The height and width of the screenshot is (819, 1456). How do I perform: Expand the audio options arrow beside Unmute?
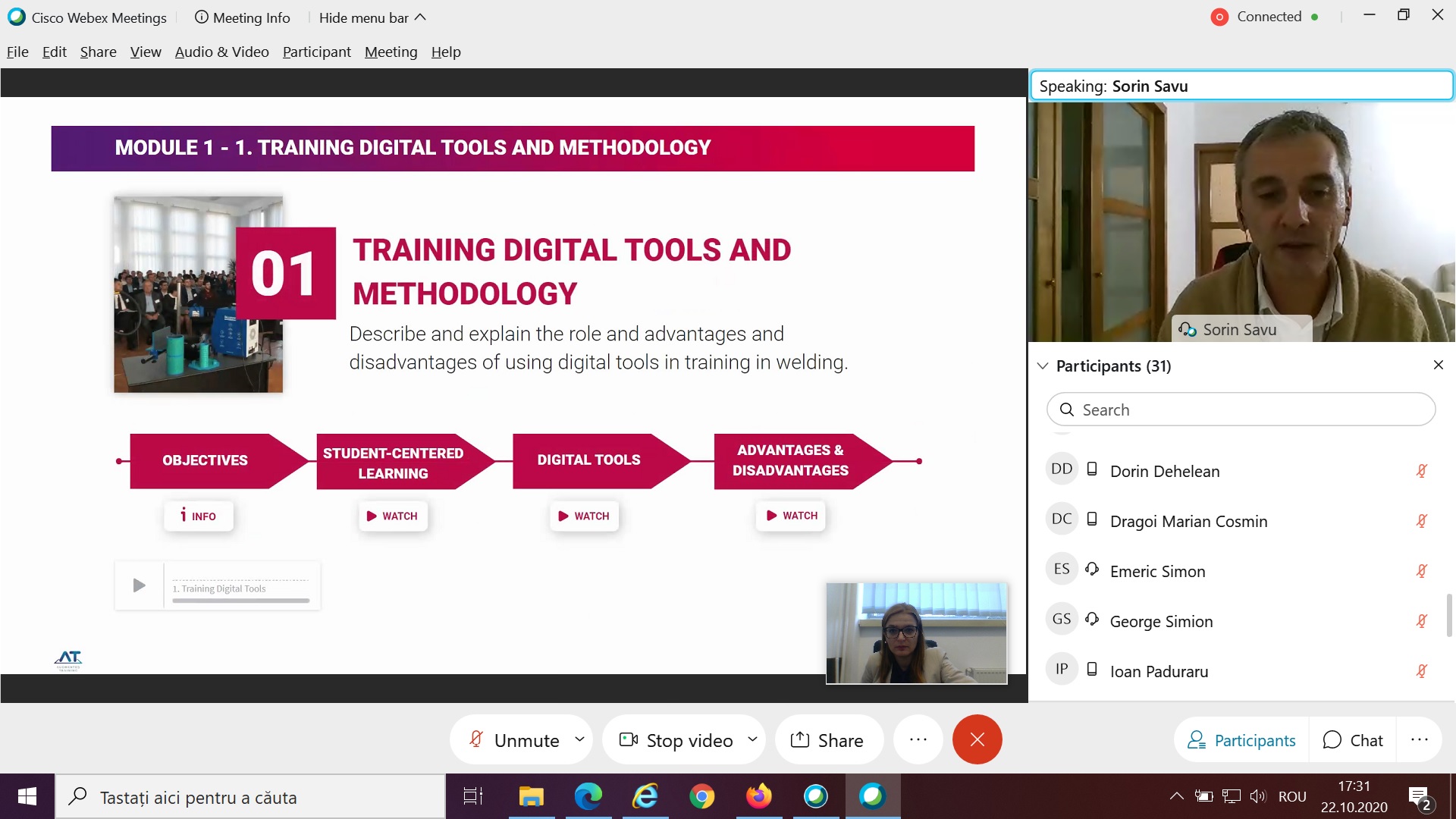(x=580, y=739)
